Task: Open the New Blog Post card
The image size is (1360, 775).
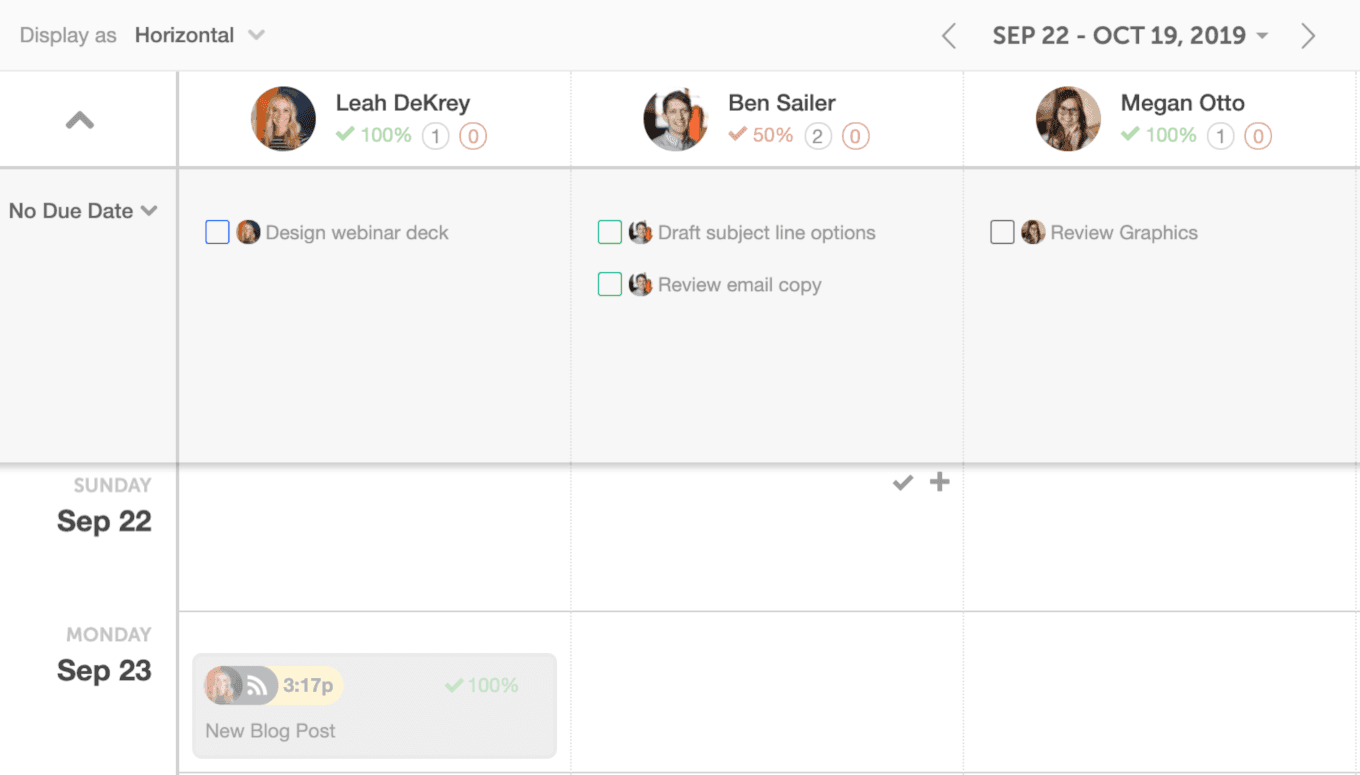Action: pos(374,705)
